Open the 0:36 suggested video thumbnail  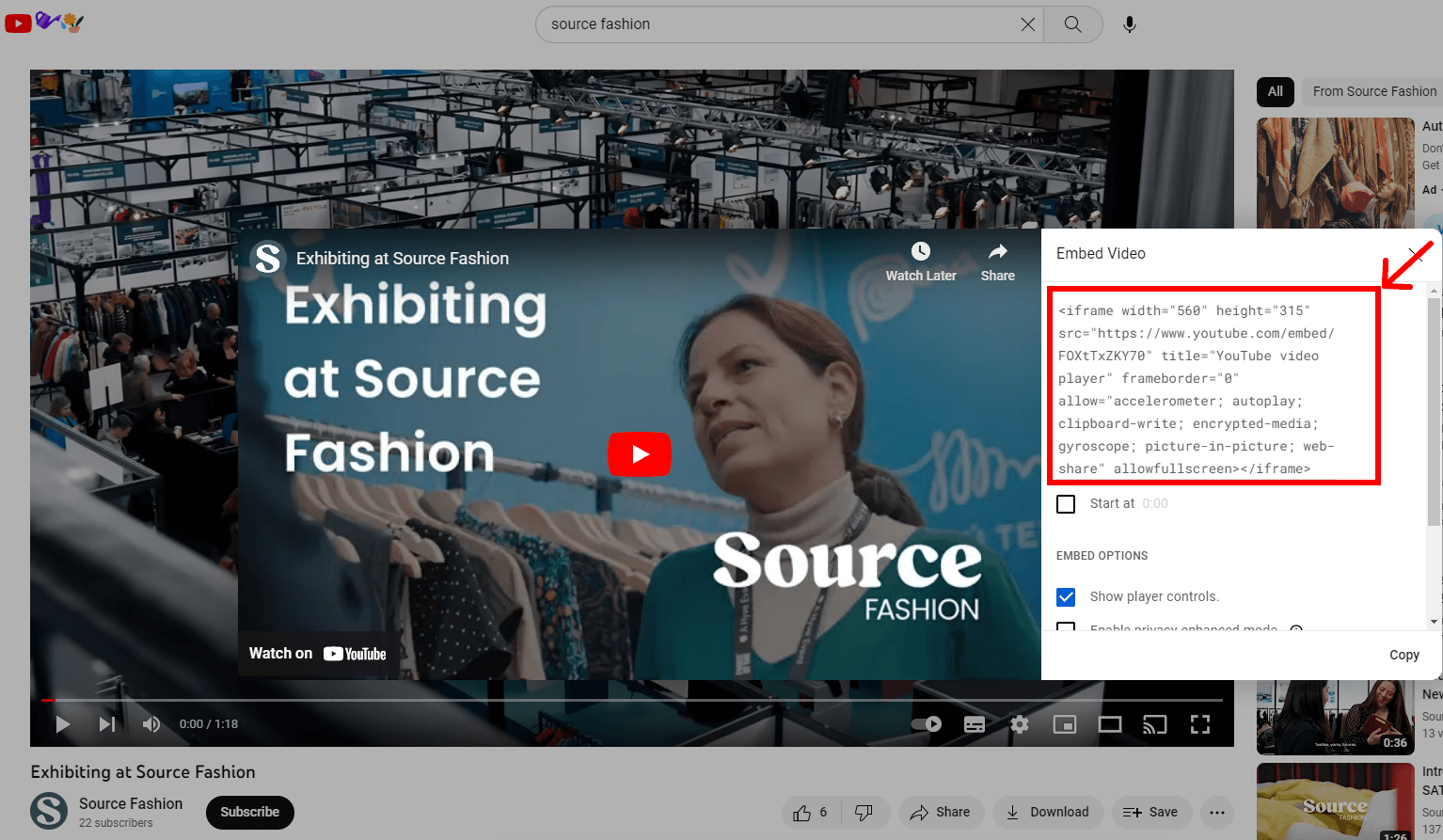tap(1336, 718)
